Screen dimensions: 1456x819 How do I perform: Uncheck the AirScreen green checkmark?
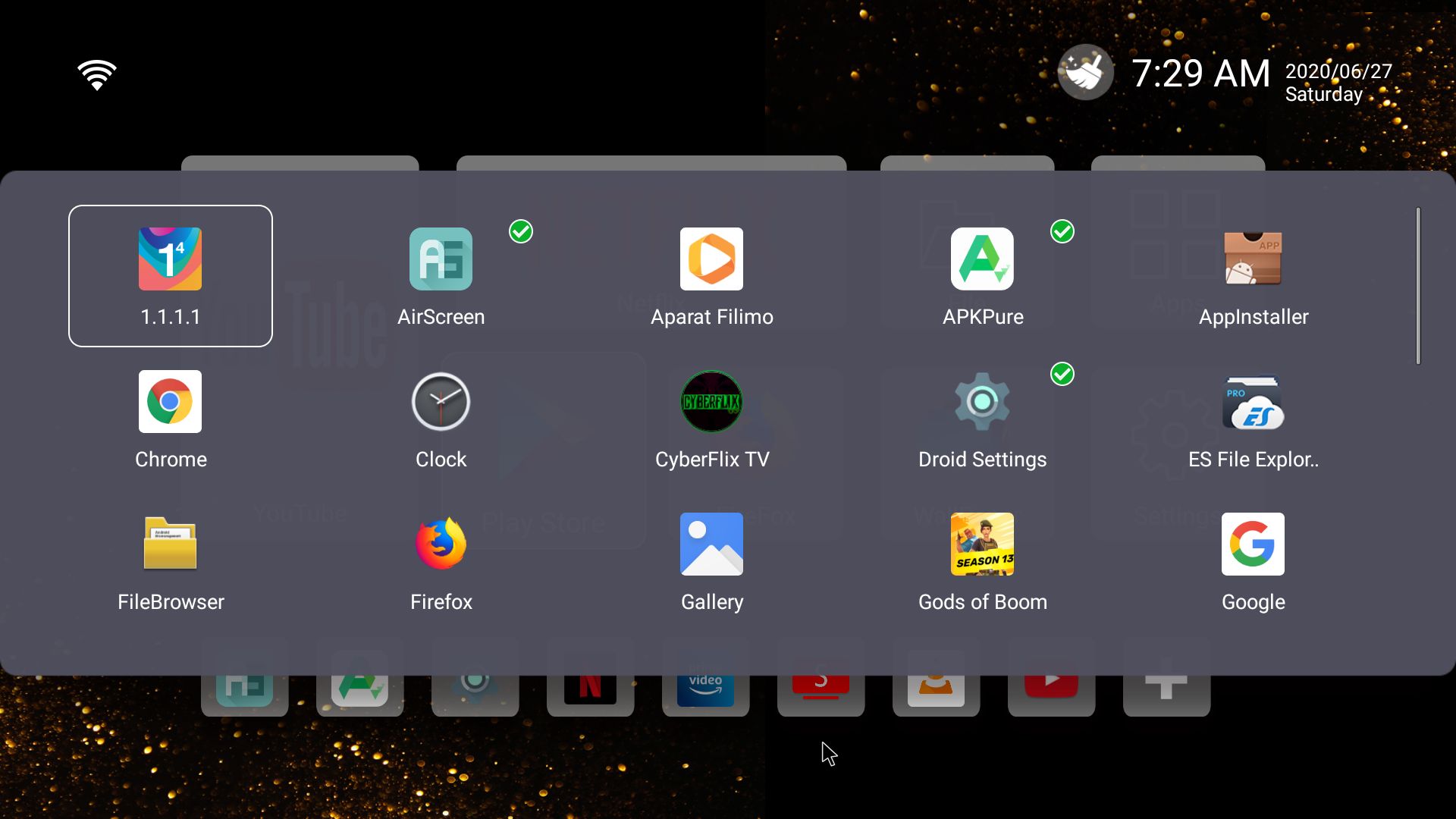[x=521, y=231]
